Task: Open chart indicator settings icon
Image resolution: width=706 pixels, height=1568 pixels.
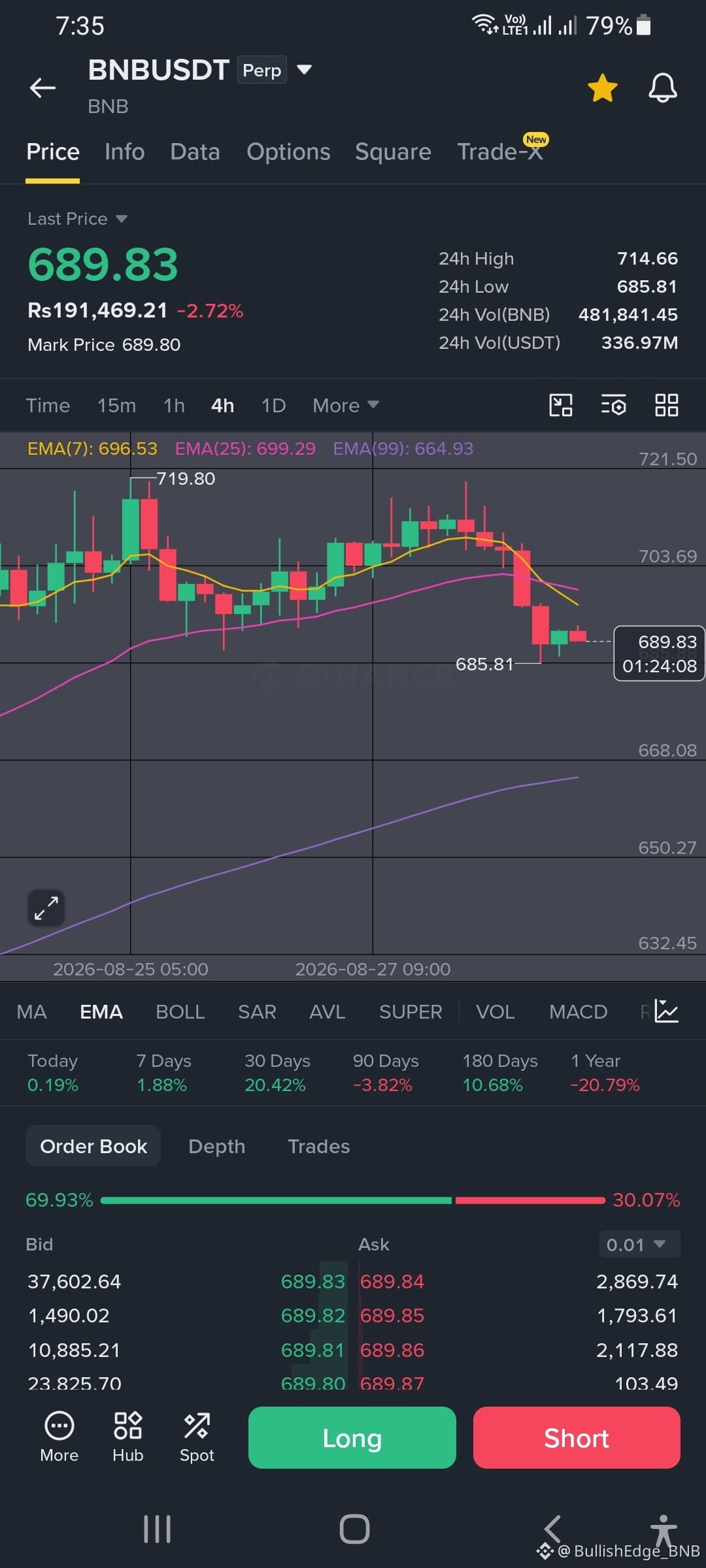Action: click(613, 405)
